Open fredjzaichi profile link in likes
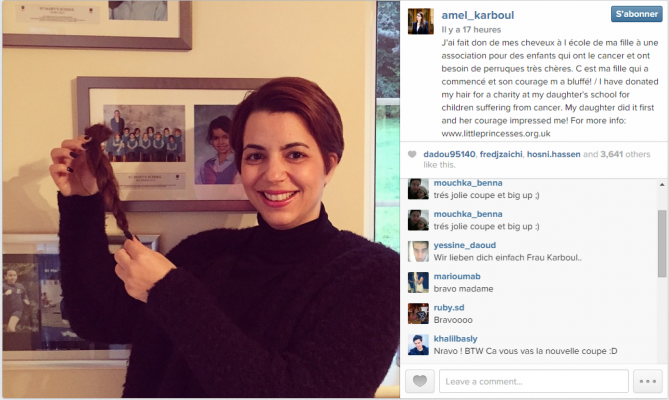 pyautogui.click(x=501, y=154)
